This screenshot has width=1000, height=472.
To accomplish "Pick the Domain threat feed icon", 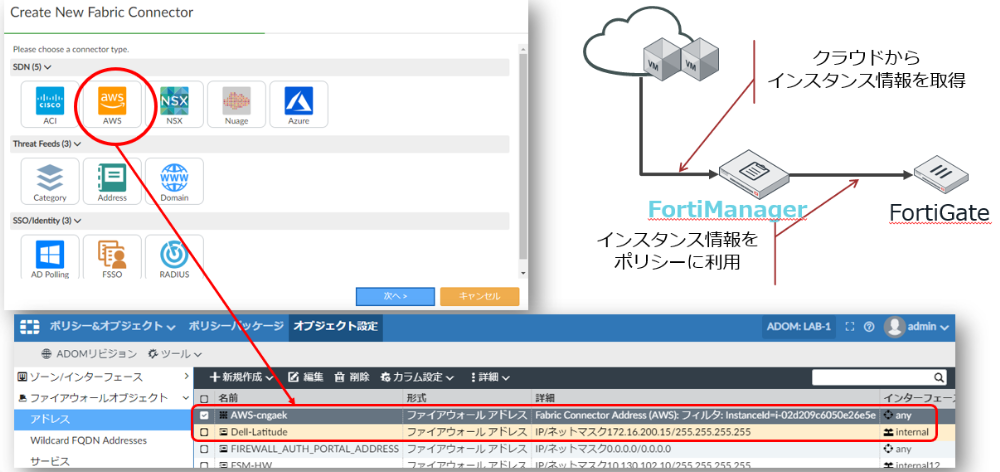I will pos(174,181).
